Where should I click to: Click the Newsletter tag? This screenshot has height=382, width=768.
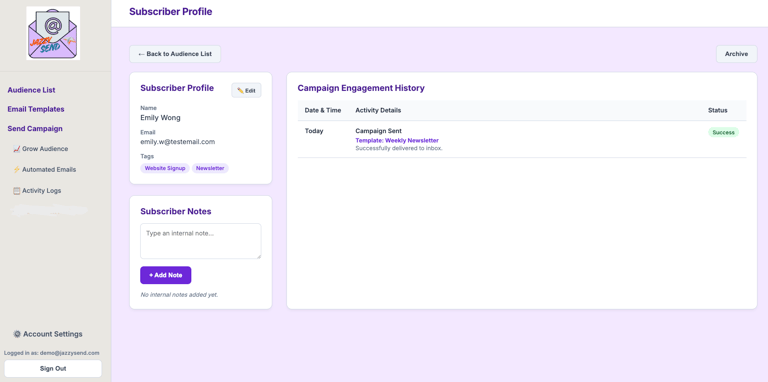click(210, 168)
